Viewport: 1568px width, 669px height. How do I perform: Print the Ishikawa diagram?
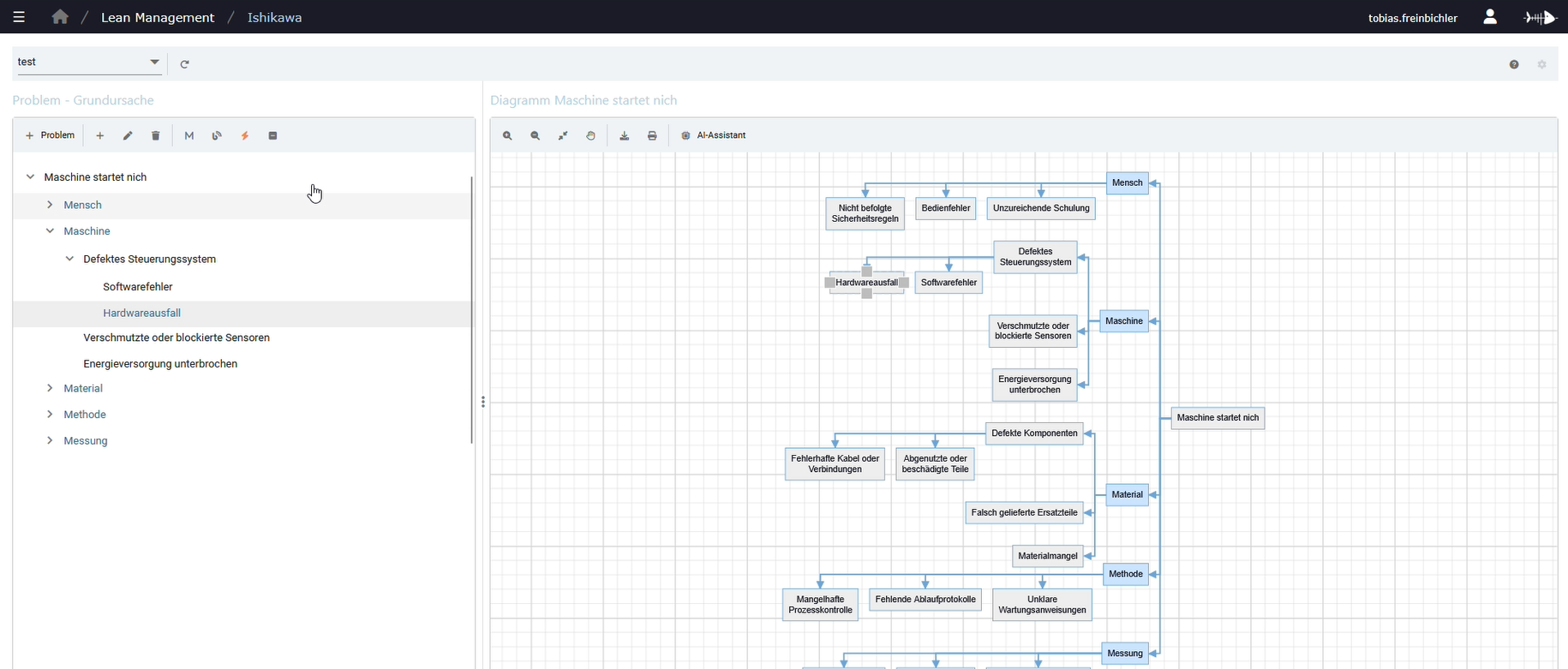pyautogui.click(x=652, y=135)
